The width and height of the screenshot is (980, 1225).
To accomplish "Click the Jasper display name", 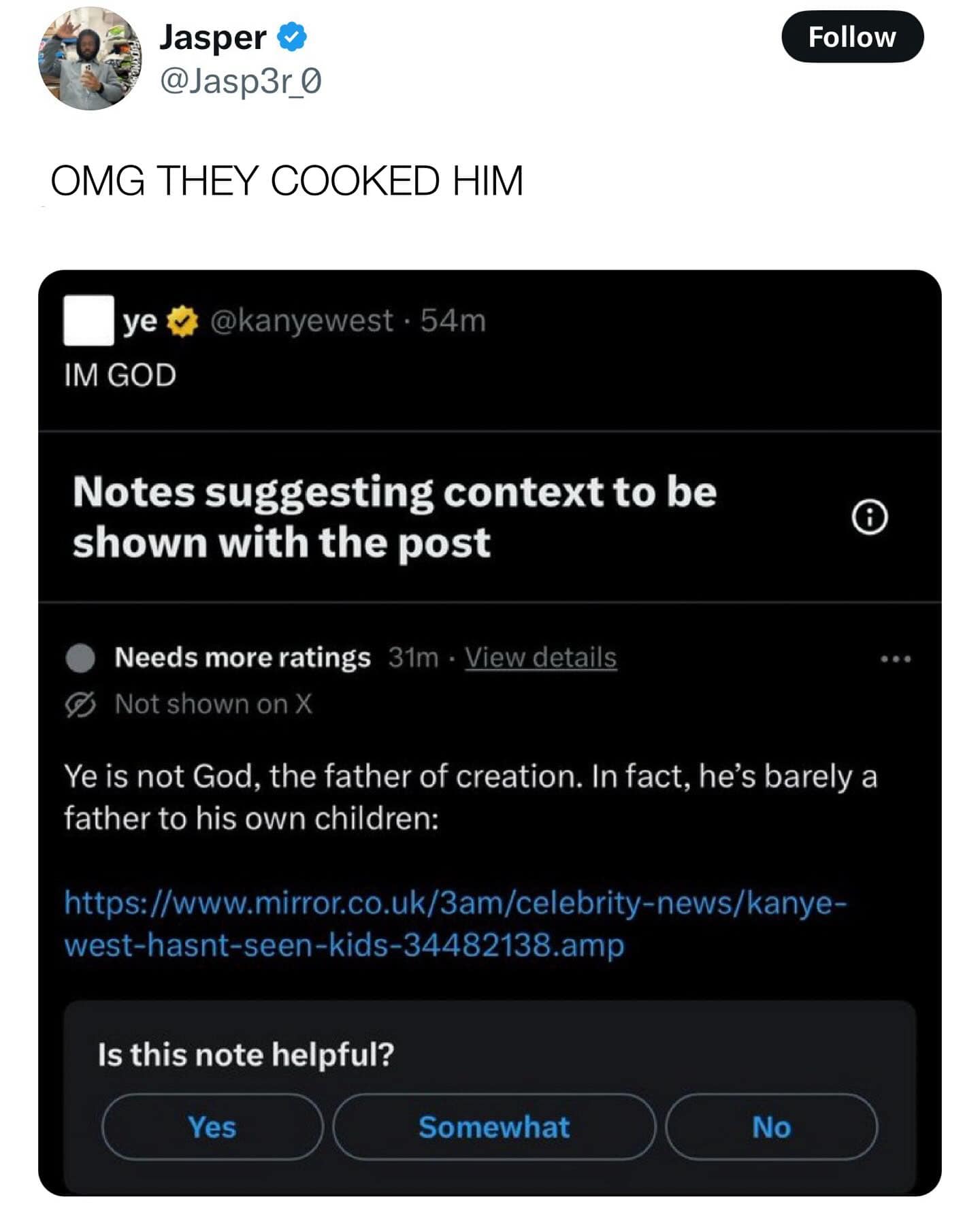I will 212,37.
